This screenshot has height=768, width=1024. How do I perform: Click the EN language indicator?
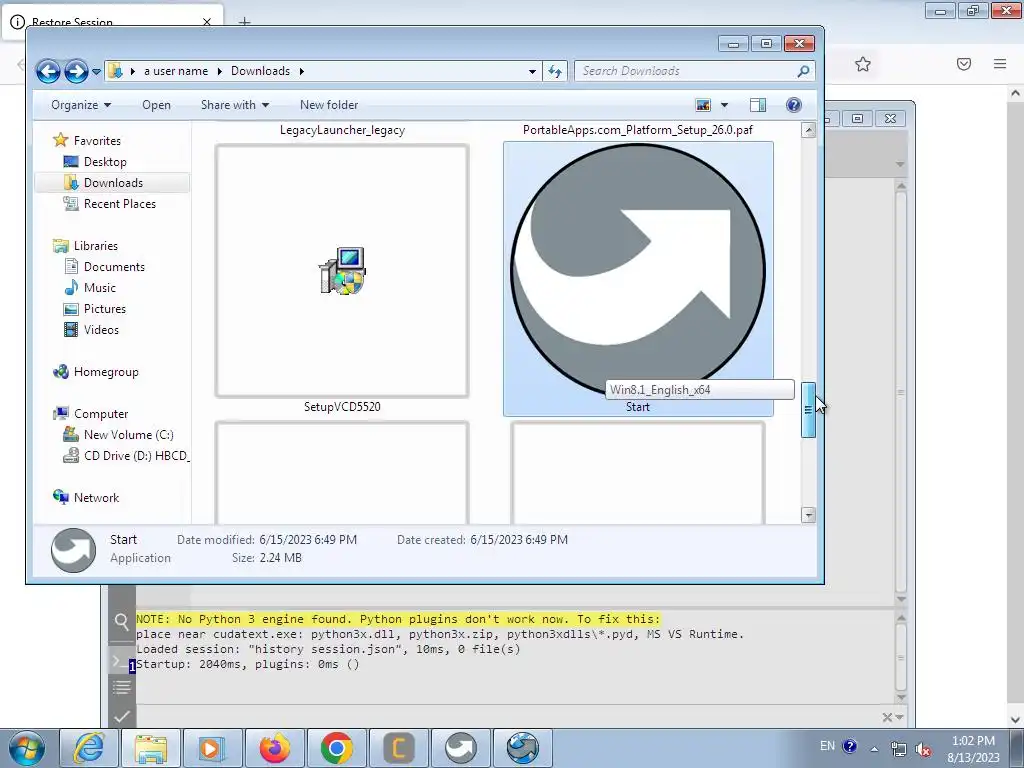827,746
